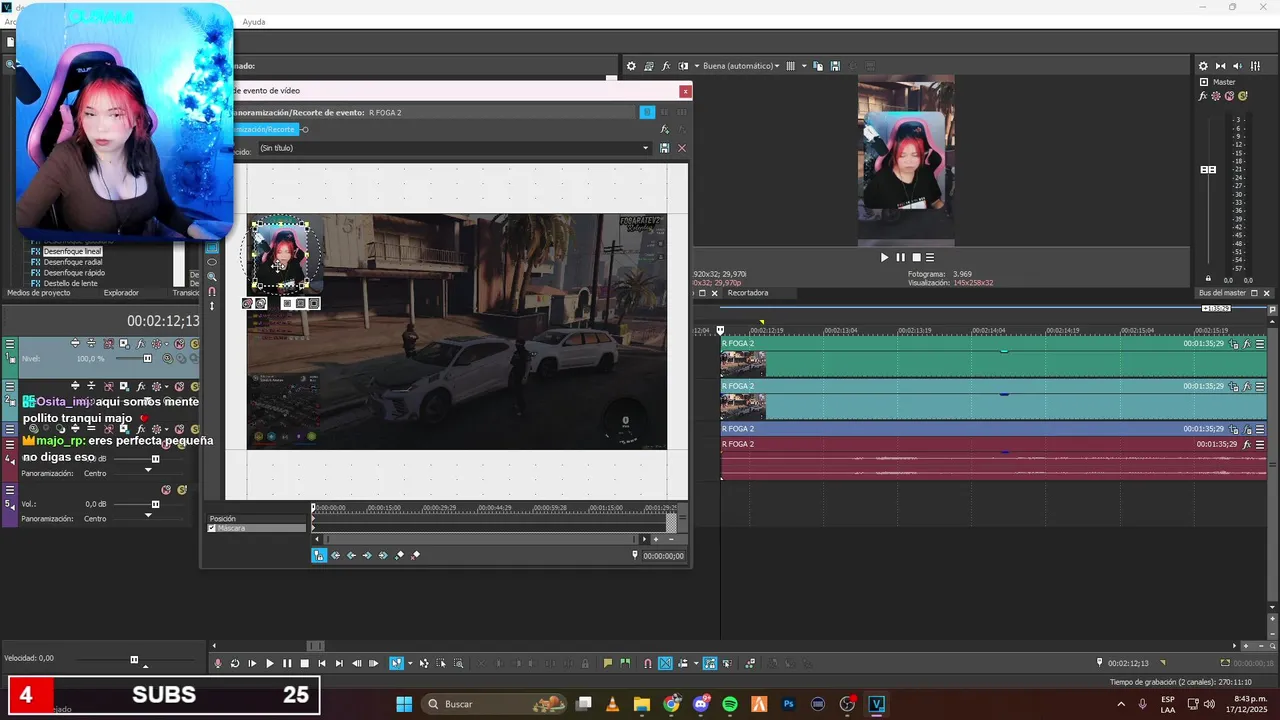This screenshot has width=1280, height=720.
Task: Jump to next keyframe in pan/crop
Action: [367, 555]
